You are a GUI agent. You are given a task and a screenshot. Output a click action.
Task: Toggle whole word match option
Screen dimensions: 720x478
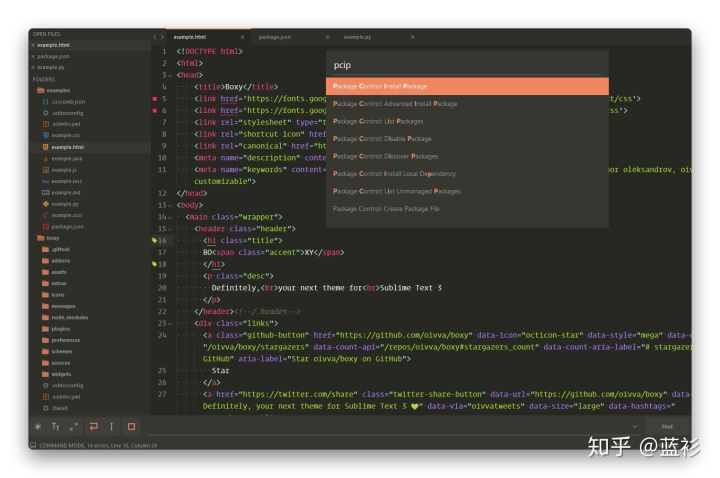(74, 425)
